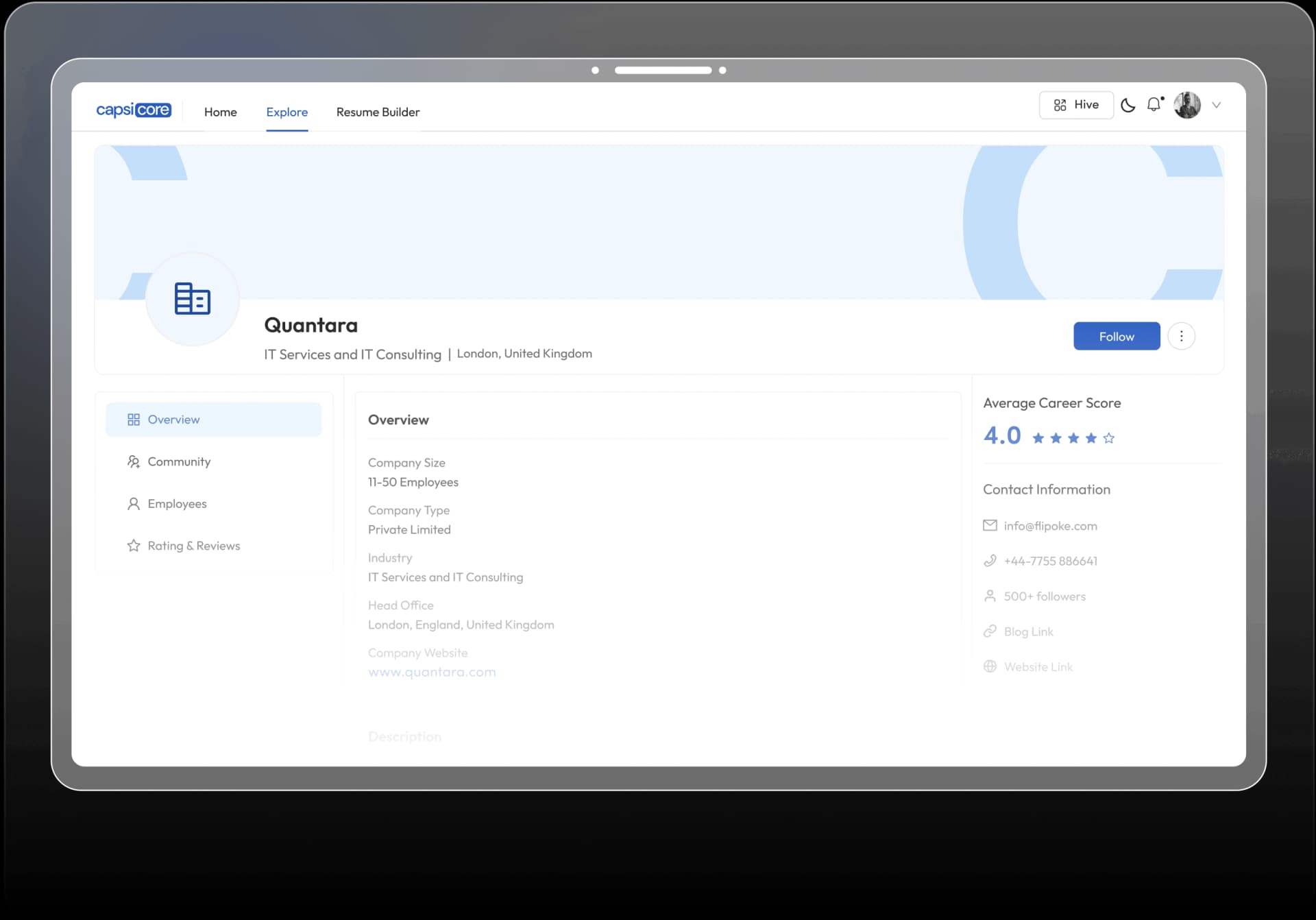Click the Quantara company building logo
This screenshot has height=920, width=1316.
(192, 299)
